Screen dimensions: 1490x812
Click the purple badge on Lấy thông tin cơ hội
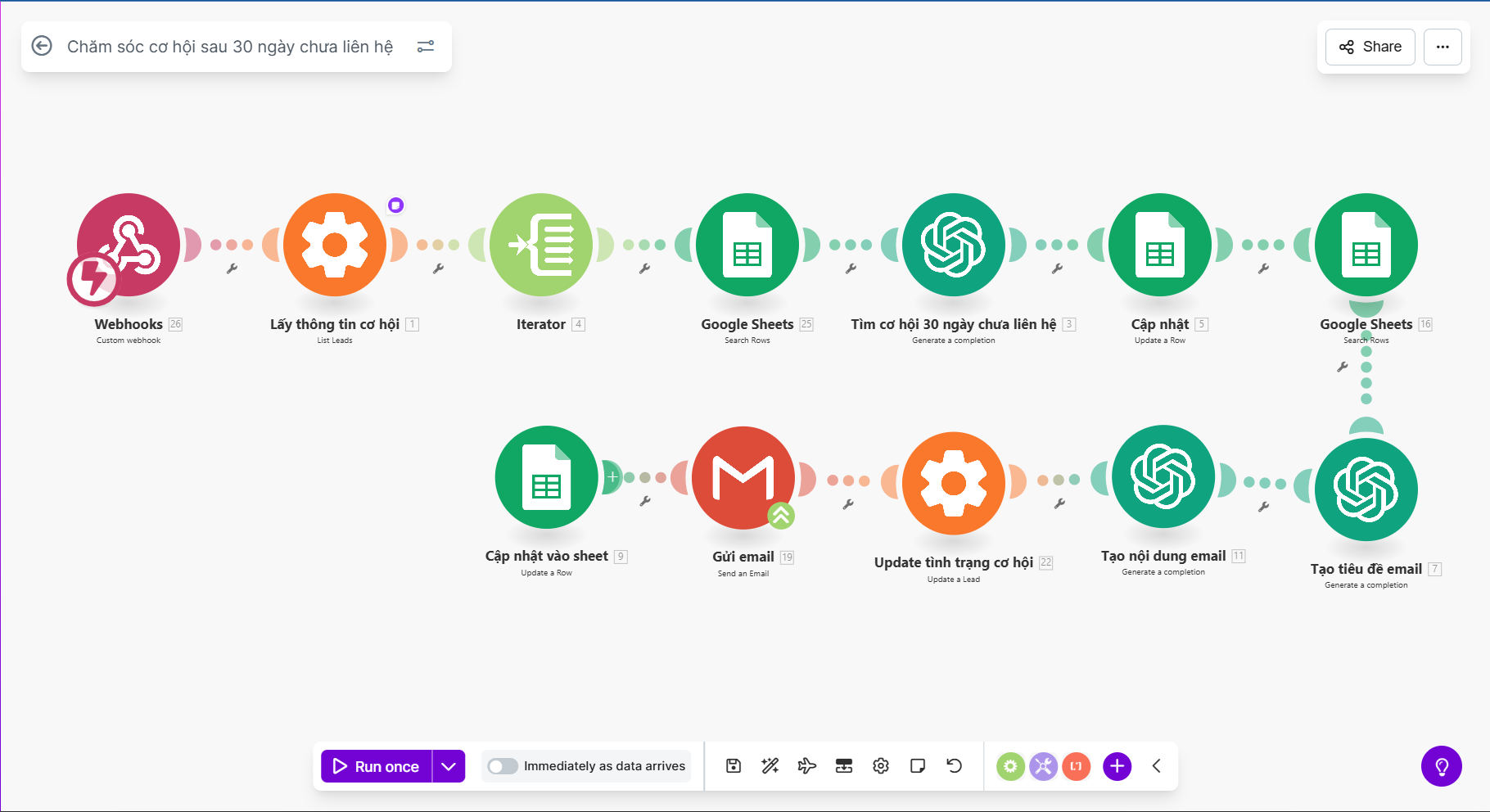[396, 205]
